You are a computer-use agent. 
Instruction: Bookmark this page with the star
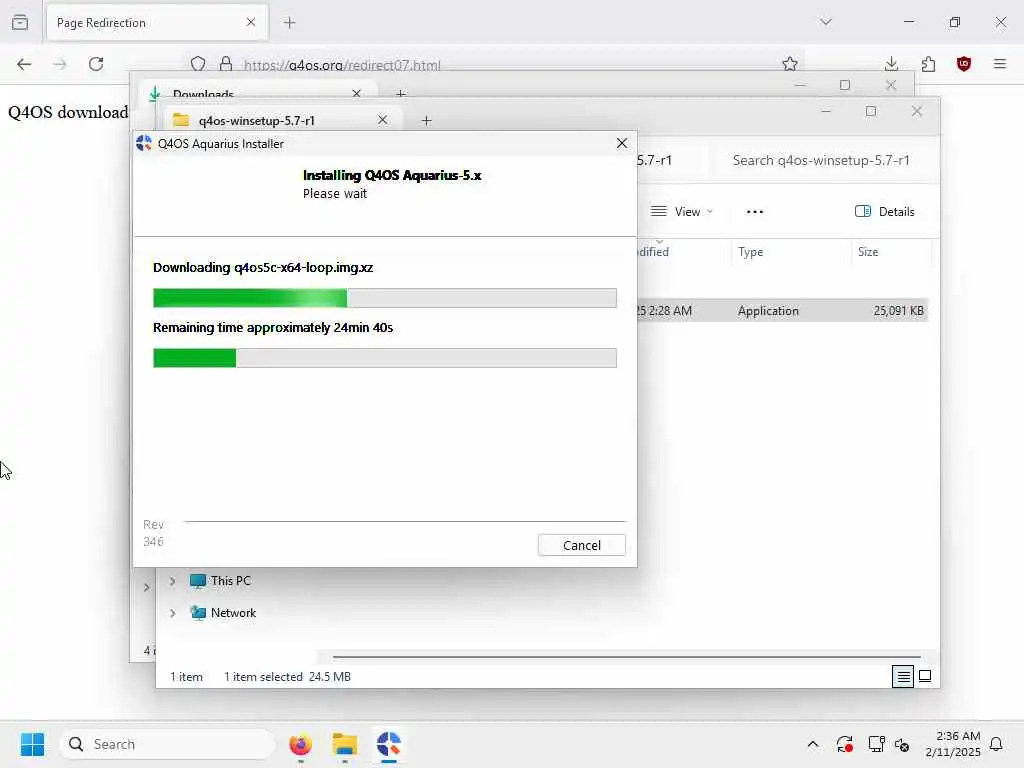790,64
